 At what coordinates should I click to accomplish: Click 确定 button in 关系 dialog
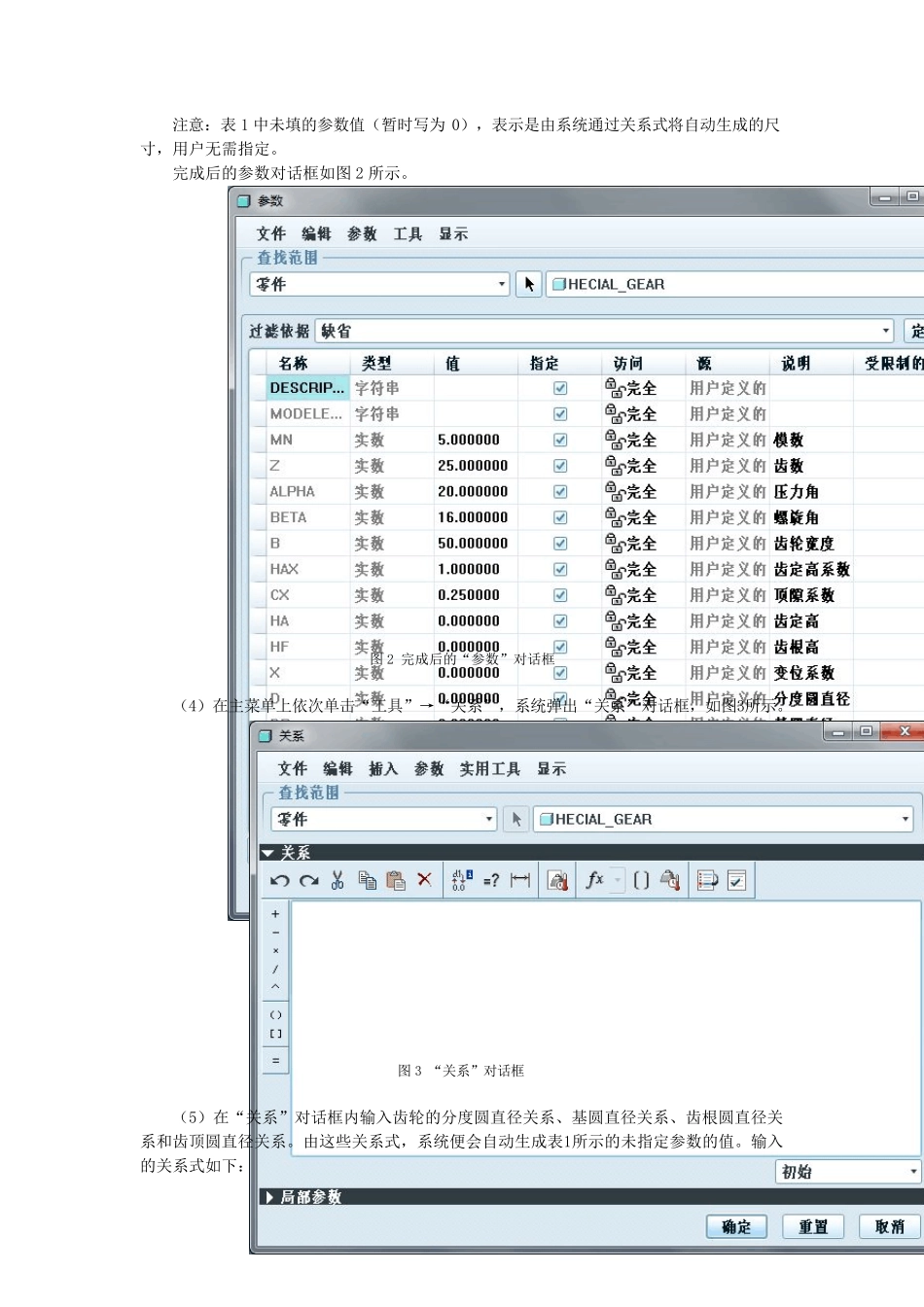click(x=736, y=1227)
